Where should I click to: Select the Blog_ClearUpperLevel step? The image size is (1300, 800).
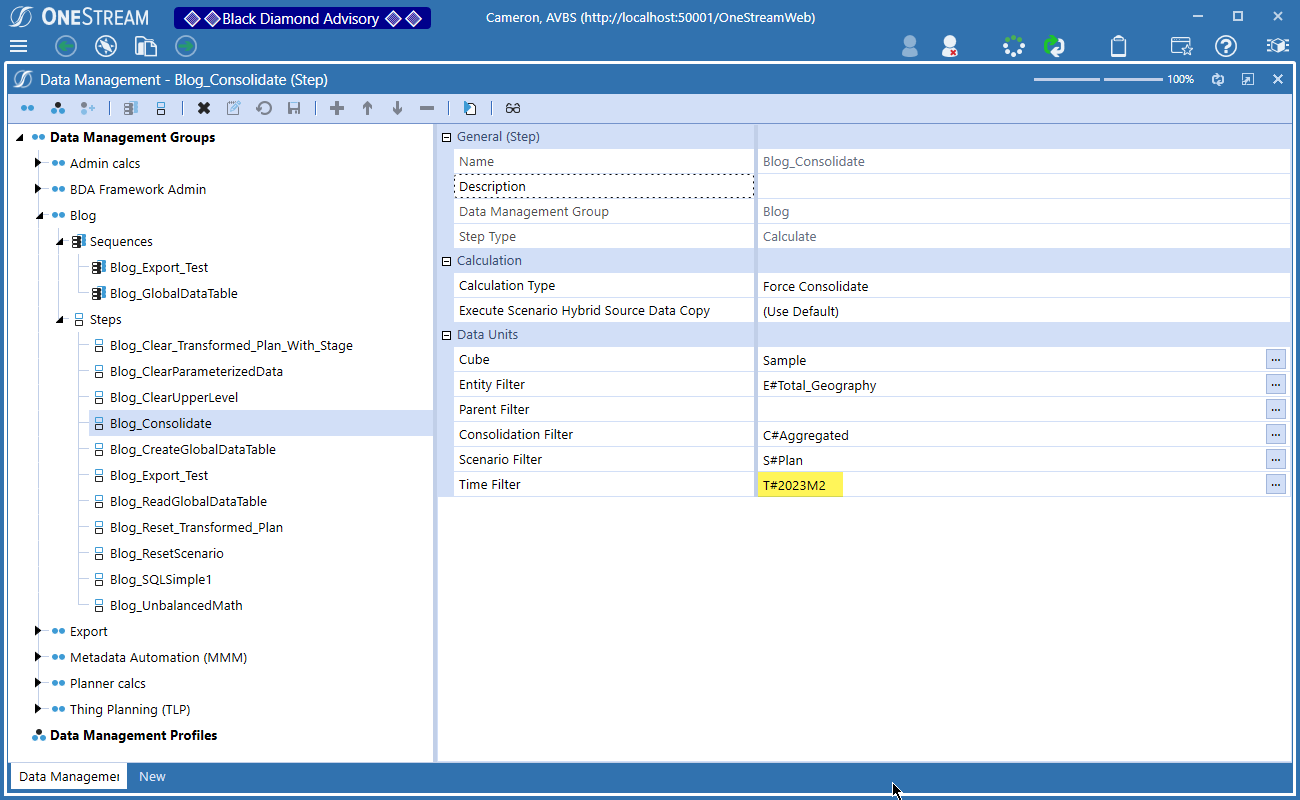[x=173, y=397]
